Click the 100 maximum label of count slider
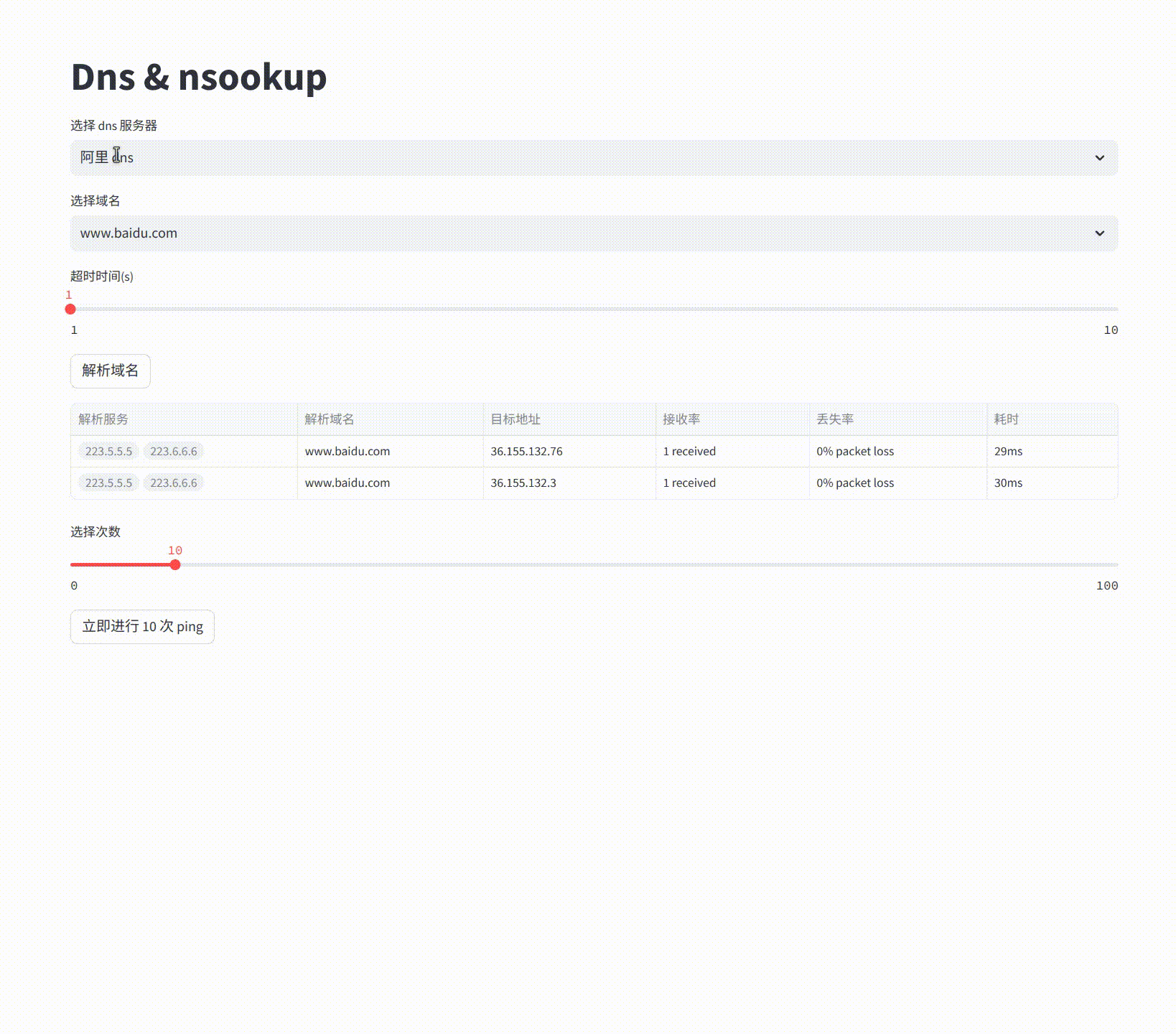 click(x=1107, y=586)
